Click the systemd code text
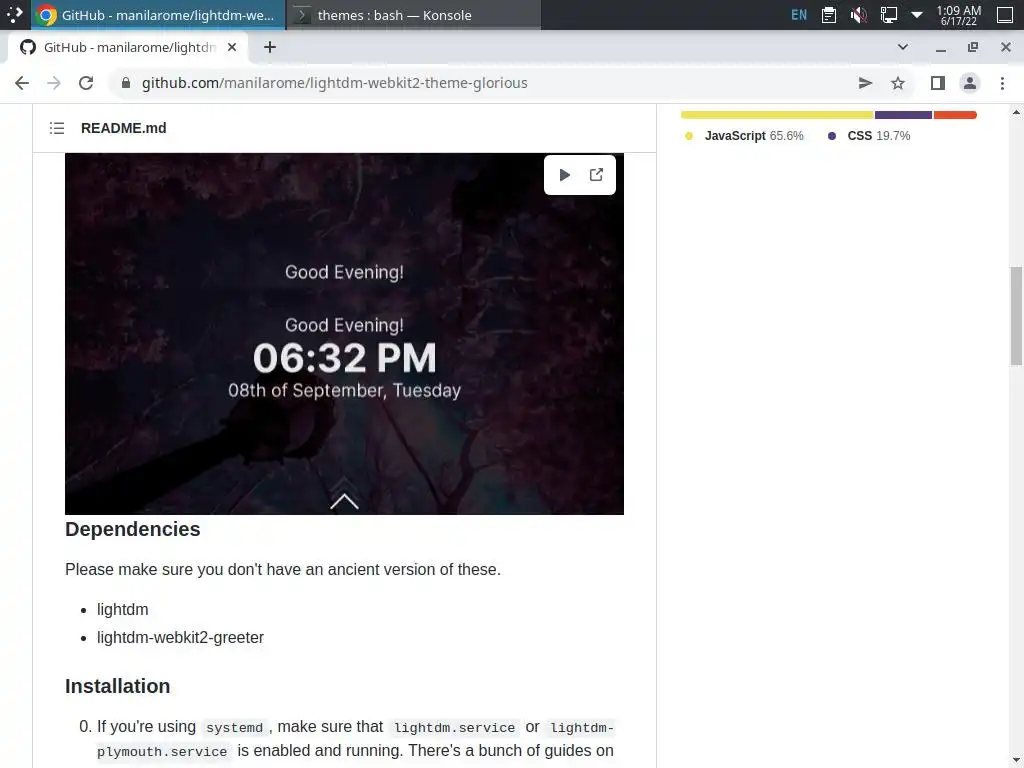Image resolution: width=1024 pixels, height=768 pixels. 234,728
